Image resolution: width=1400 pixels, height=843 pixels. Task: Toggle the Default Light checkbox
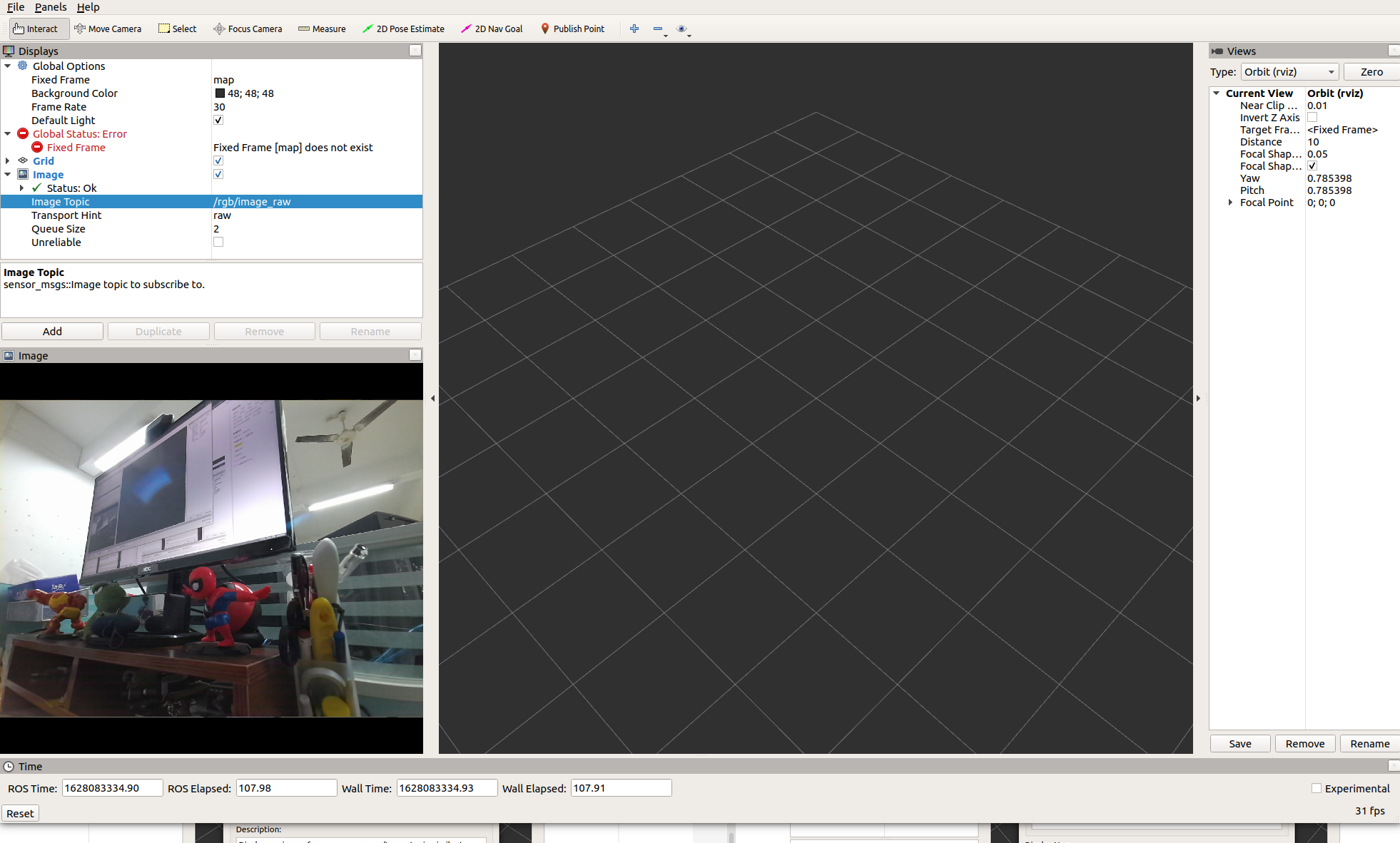[218, 120]
